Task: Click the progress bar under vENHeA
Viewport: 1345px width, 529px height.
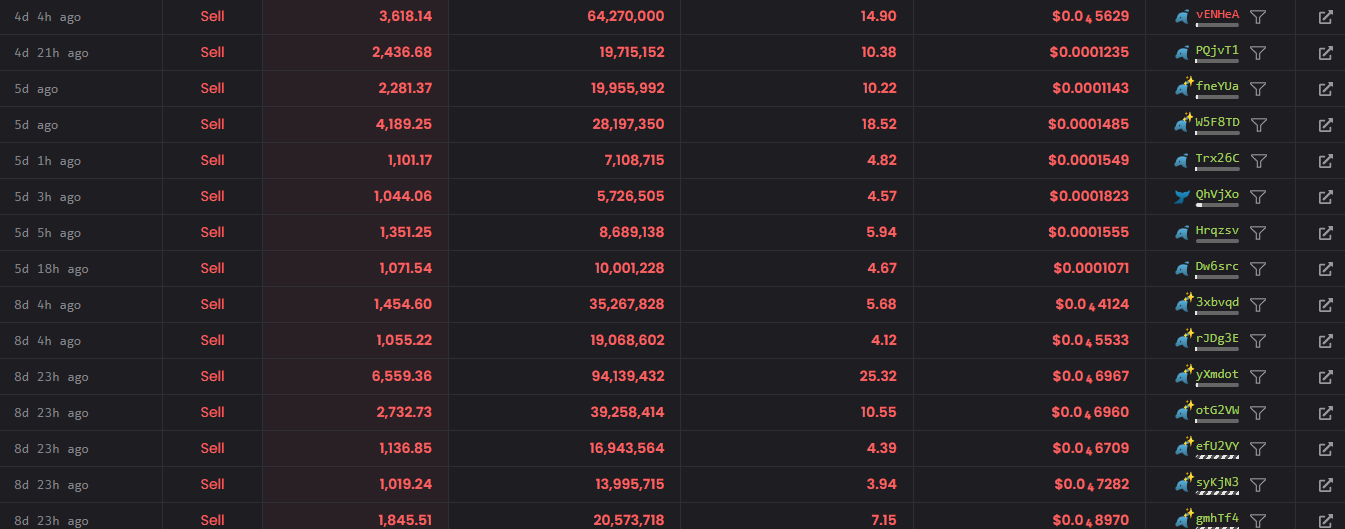Action: click(1217, 25)
